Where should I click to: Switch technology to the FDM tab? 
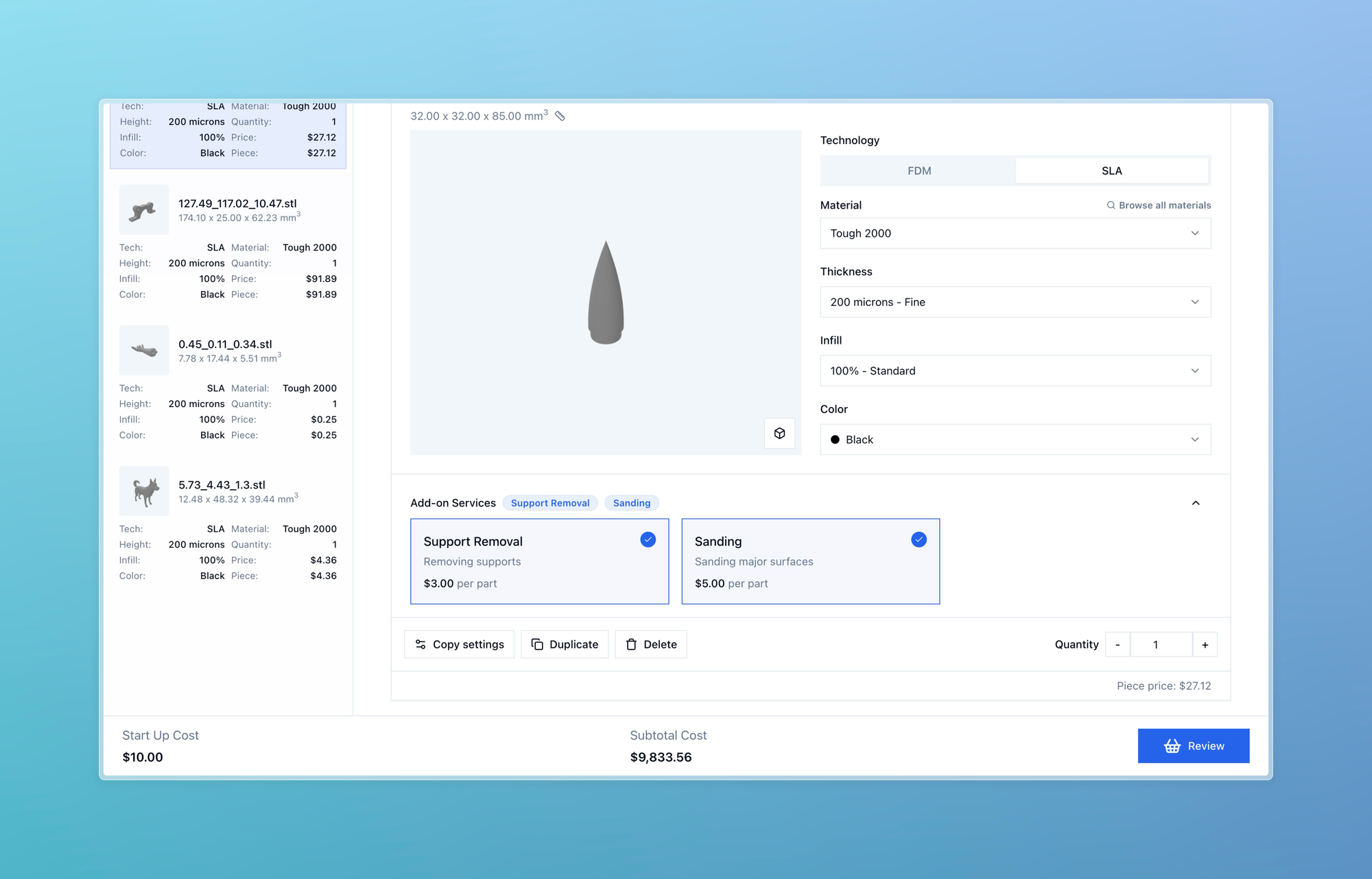(x=919, y=171)
